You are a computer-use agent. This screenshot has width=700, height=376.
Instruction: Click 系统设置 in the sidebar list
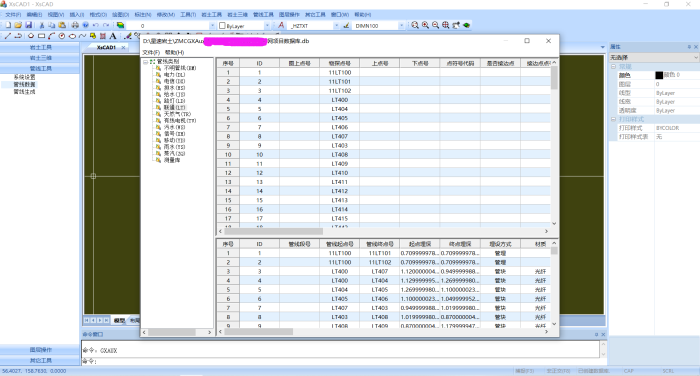click(24, 77)
